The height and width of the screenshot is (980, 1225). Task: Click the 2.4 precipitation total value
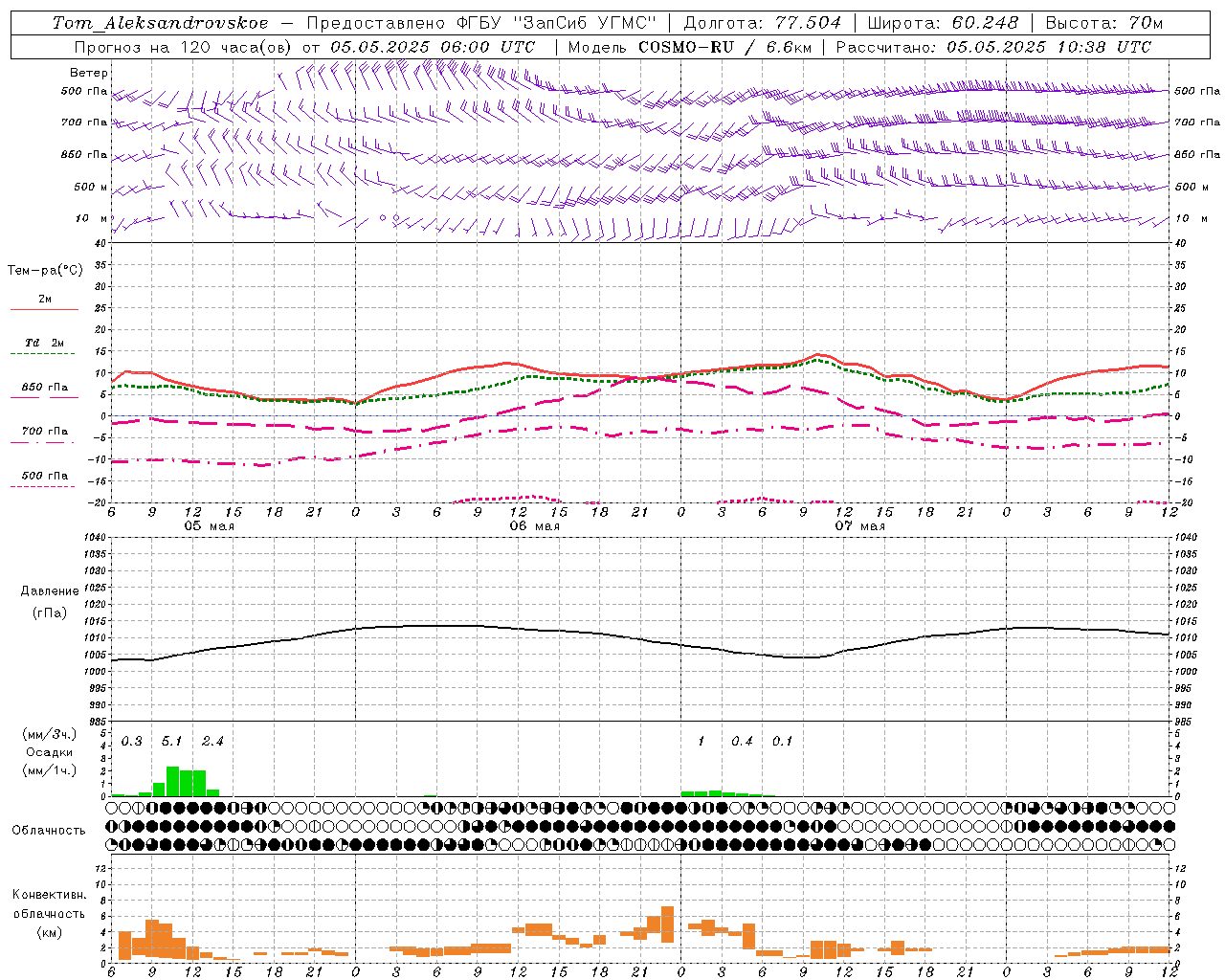(x=212, y=742)
